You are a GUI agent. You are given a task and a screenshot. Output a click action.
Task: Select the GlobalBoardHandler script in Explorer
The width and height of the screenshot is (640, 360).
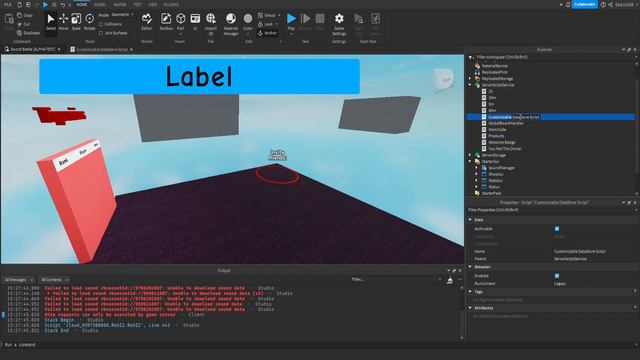pyautogui.click(x=506, y=123)
